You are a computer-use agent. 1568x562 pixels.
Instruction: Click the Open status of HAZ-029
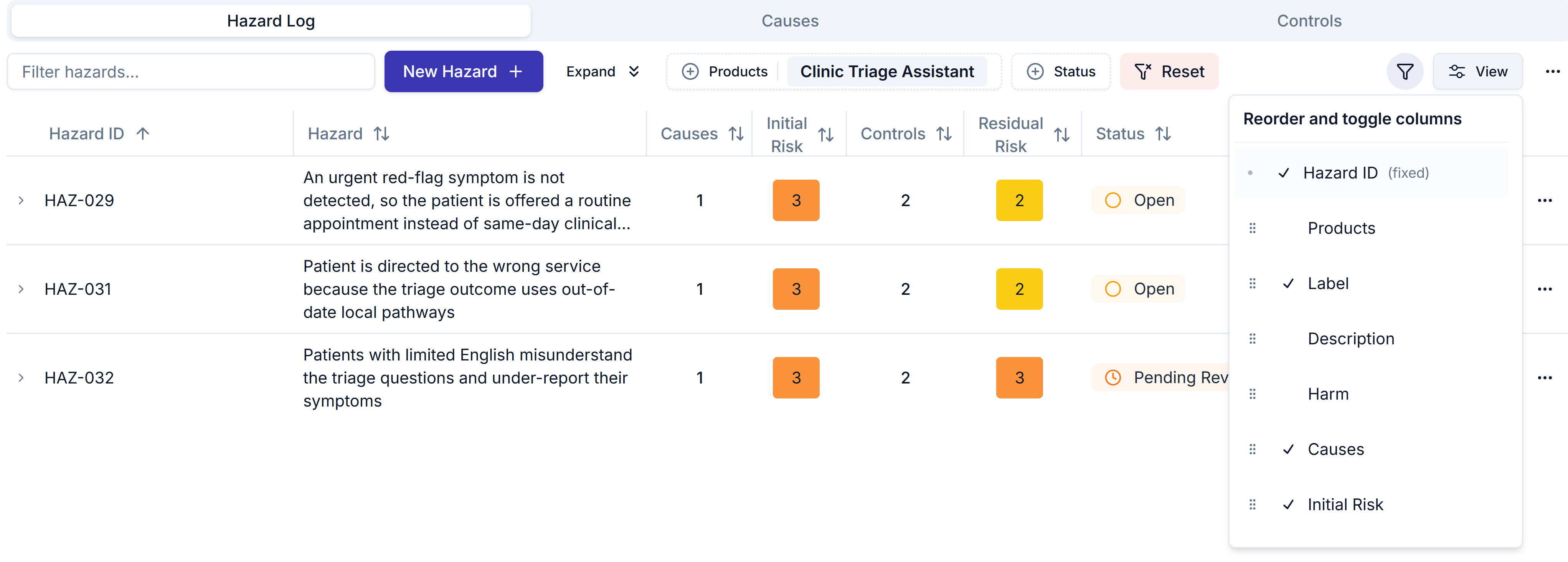pos(1138,200)
